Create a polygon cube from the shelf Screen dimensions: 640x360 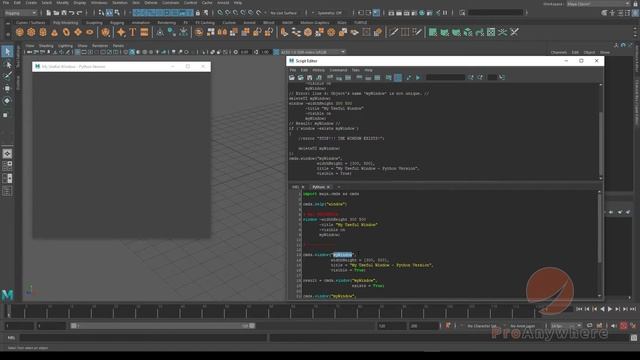[31, 32]
